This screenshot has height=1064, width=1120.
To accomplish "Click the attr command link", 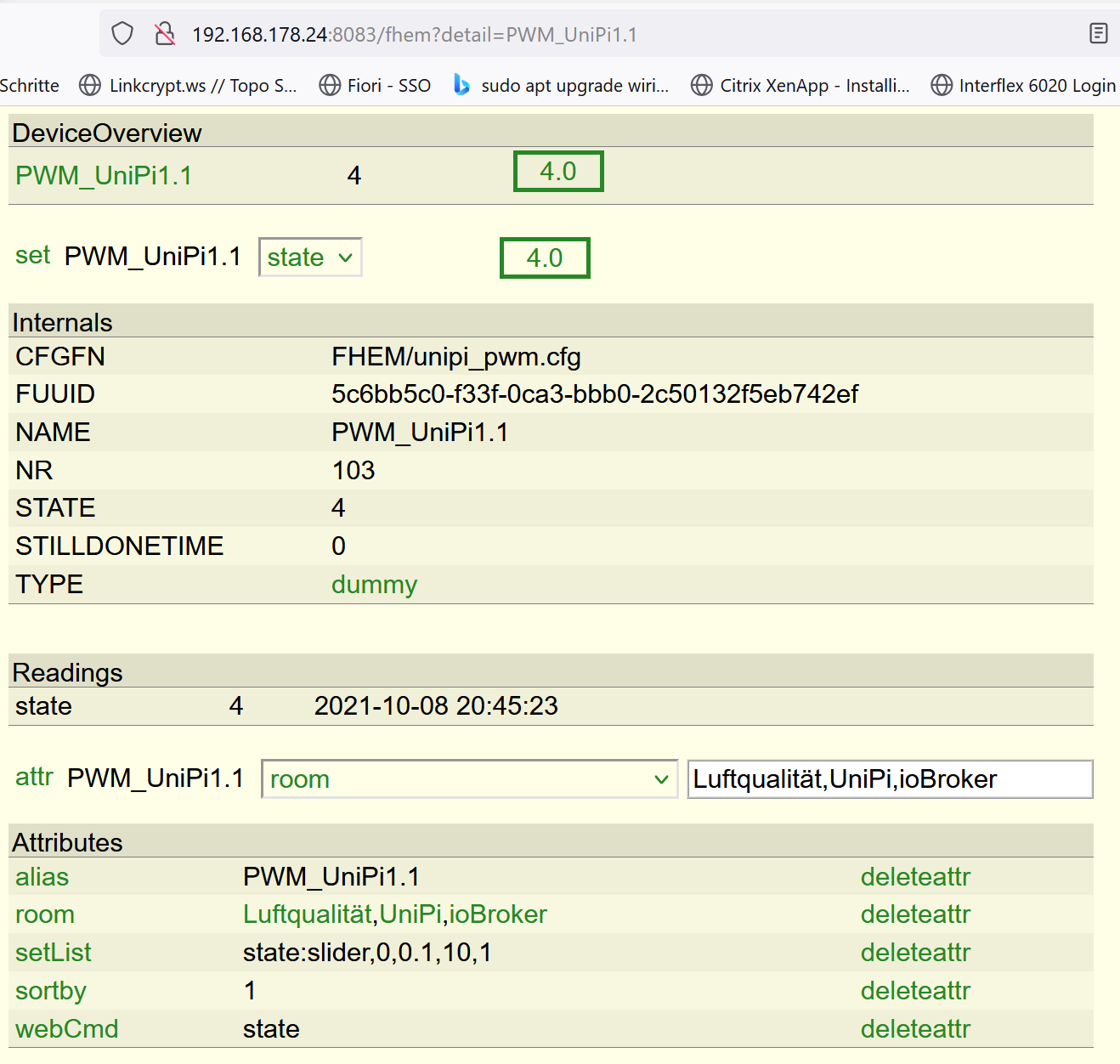I will [34, 777].
